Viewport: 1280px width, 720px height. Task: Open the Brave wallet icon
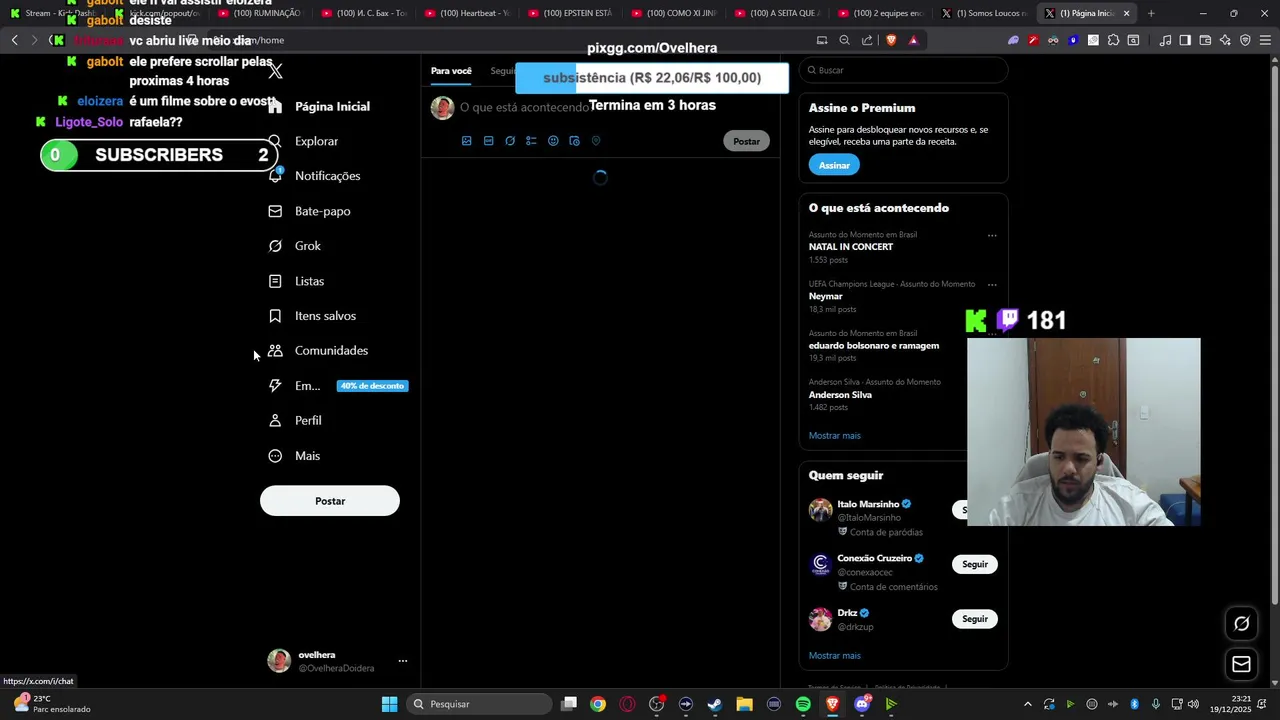(1205, 40)
